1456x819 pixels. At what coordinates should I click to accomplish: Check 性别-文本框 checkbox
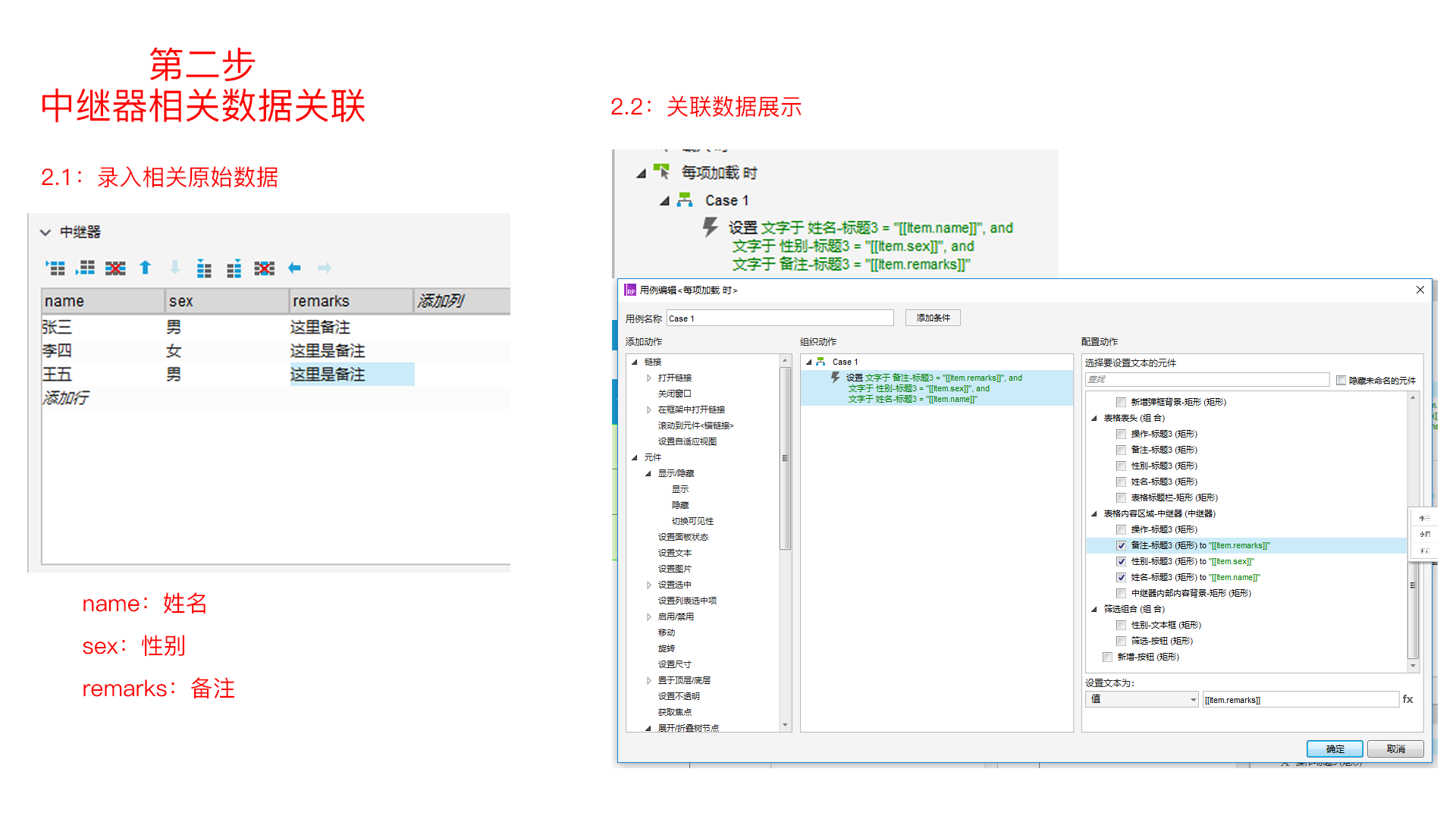[x=1121, y=625]
